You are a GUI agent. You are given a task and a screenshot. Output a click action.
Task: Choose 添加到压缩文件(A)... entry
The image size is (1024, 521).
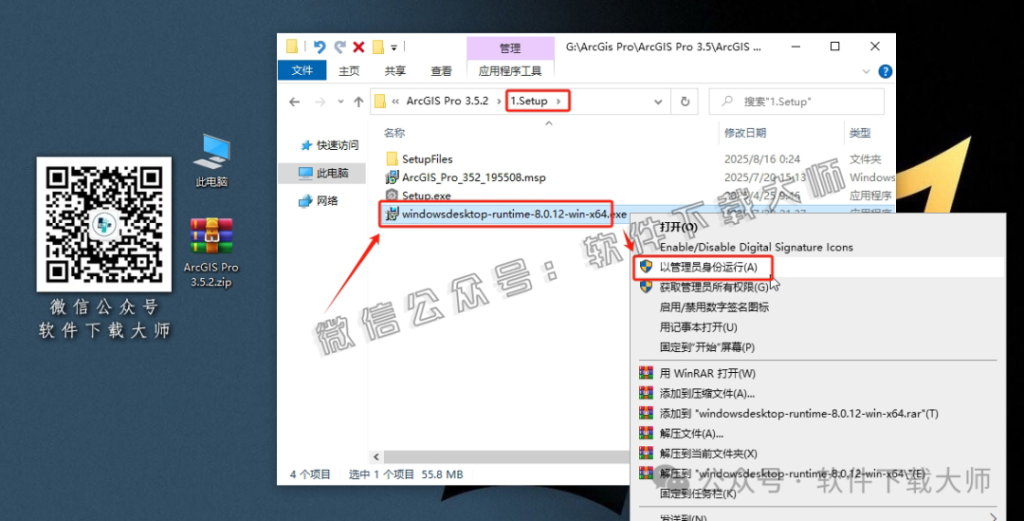[707, 393]
